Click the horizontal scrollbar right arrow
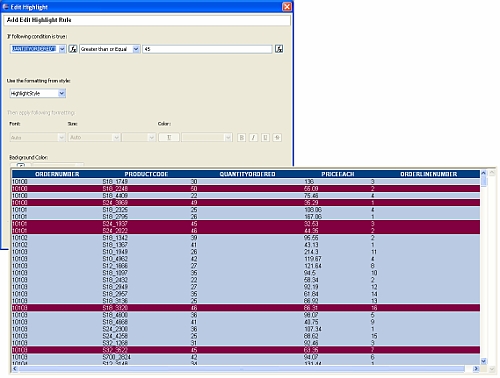Viewport: 500px width, 378px height. pos(476,369)
